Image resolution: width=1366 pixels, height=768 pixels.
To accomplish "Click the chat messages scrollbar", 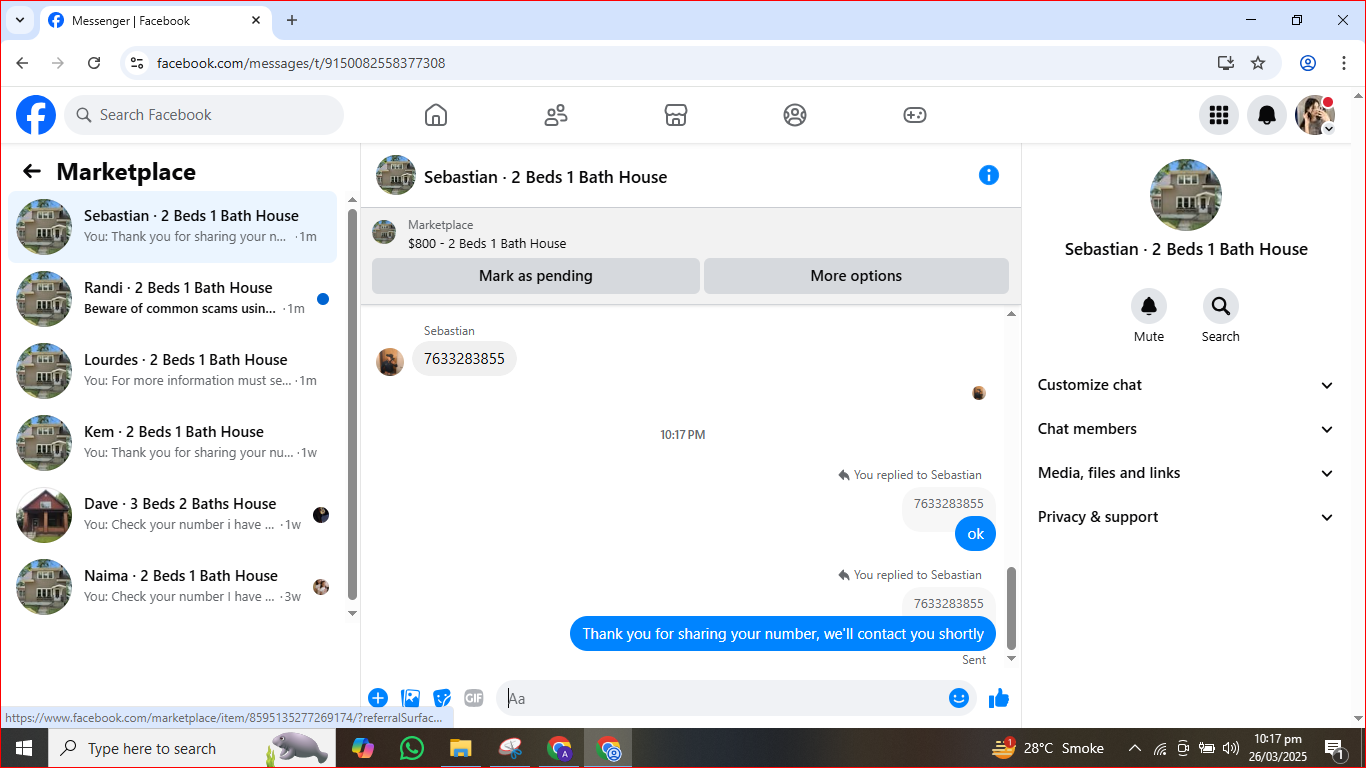I will point(1011,608).
